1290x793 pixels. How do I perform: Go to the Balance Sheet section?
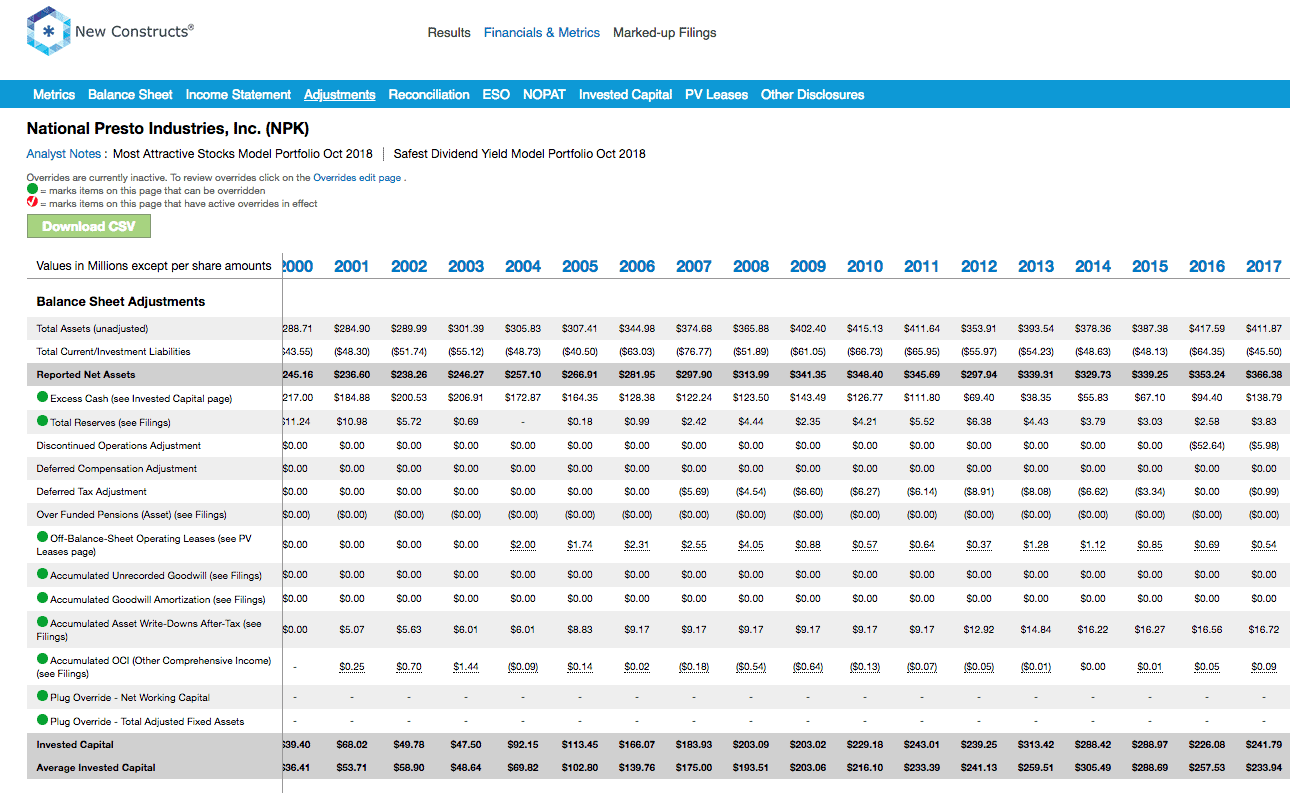(x=130, y=95)
